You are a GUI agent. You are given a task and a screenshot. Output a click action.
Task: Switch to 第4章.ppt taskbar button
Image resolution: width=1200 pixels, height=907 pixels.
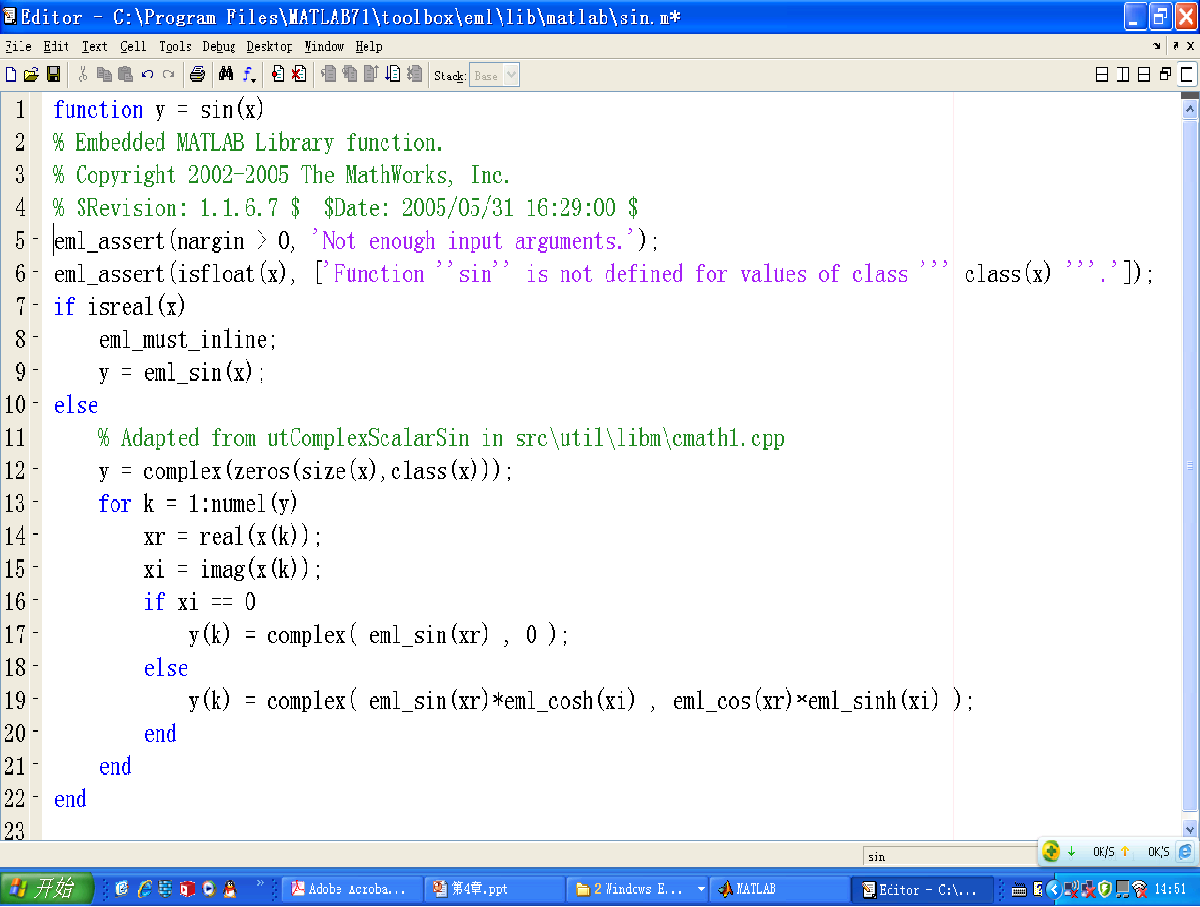[495, 889]
